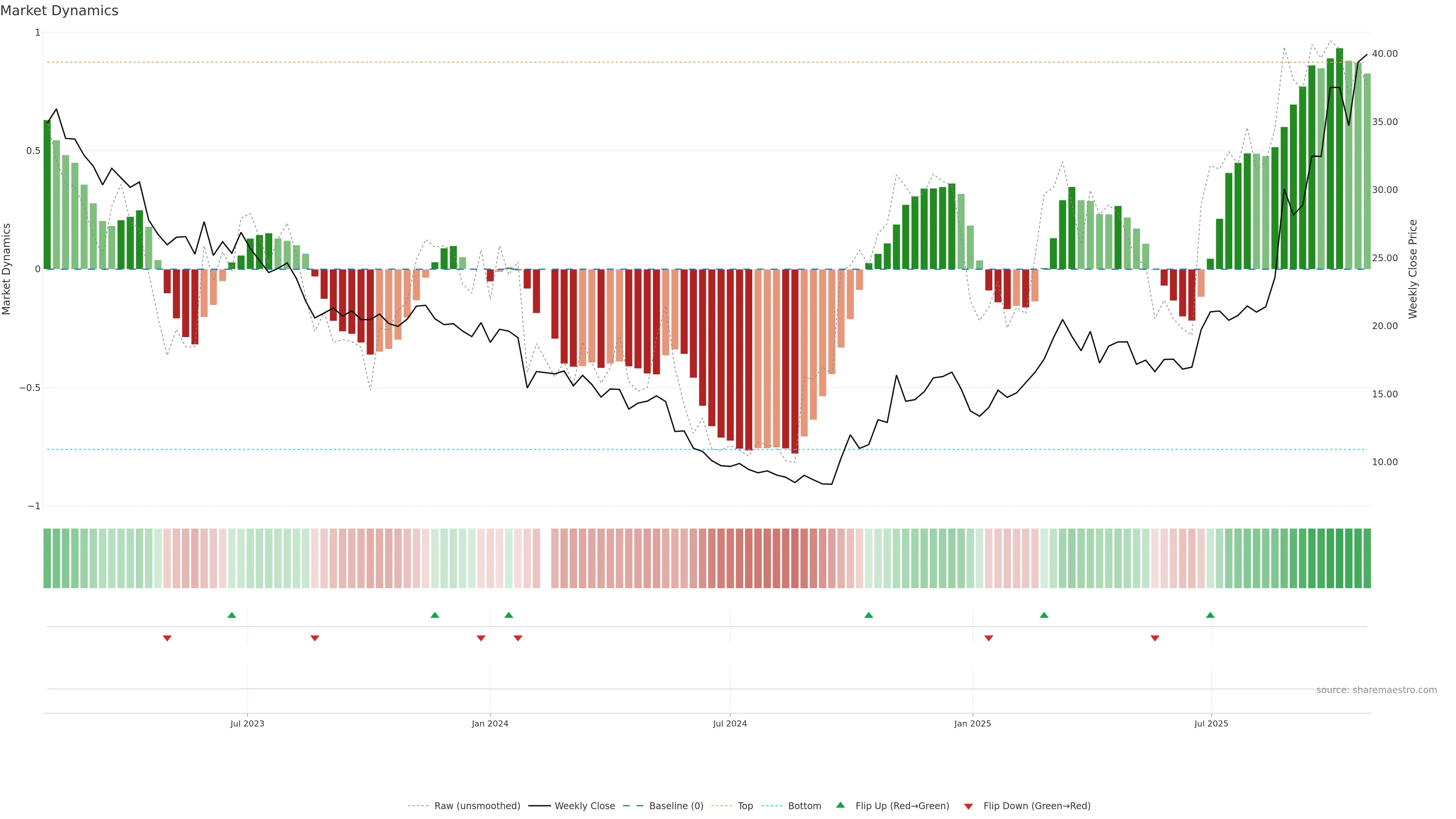
Task: Click the Market Dynamics chart title
Action: (x=60, y=11)
